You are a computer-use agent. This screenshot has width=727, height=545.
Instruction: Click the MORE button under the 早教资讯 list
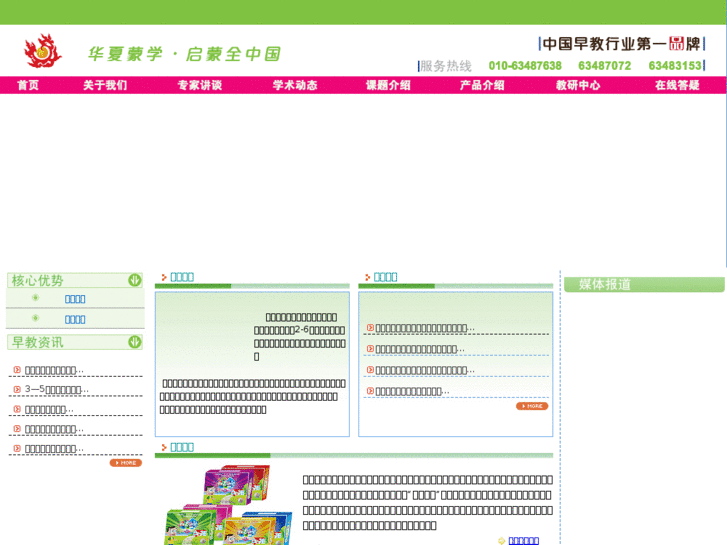(x=126, y=463)
